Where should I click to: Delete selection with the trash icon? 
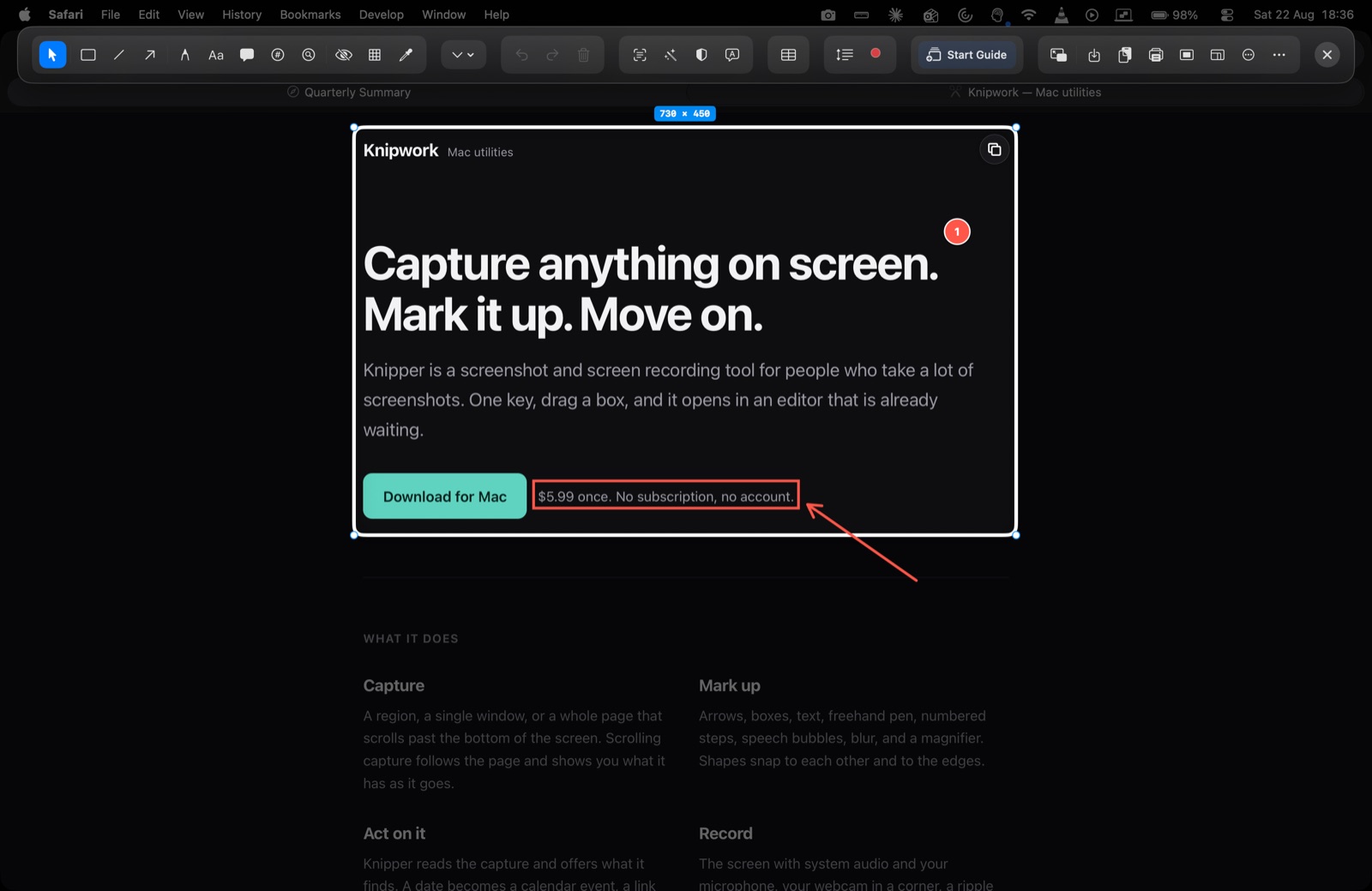(583, 55)
